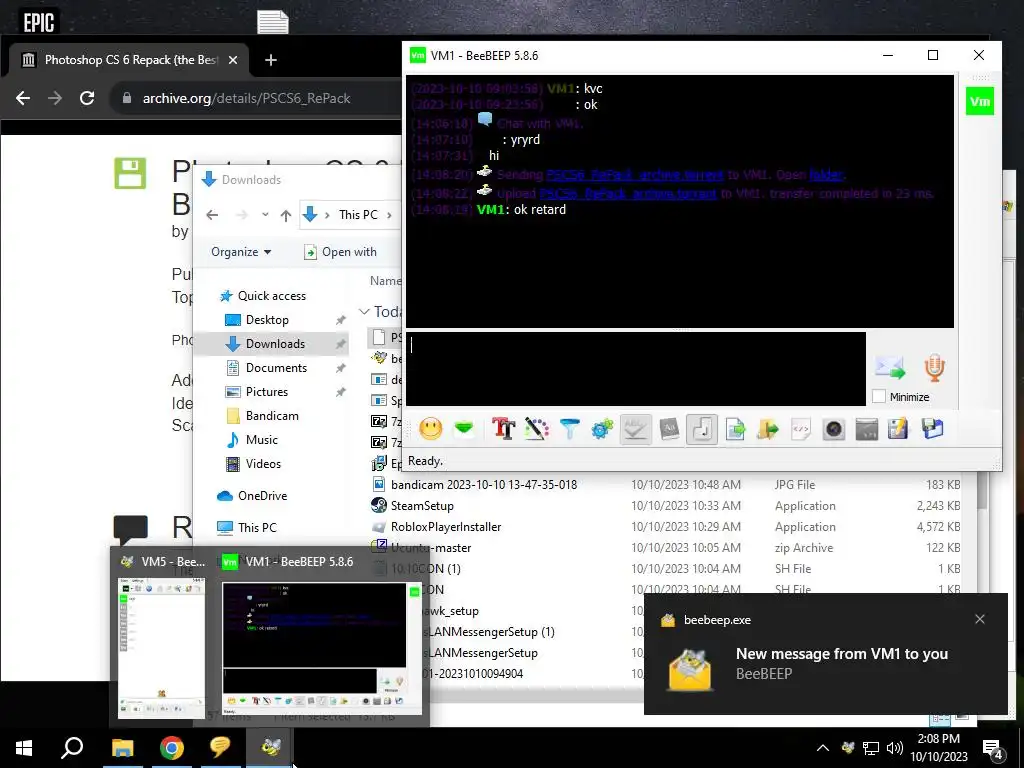
Task: Select This PC in navigation pane
Action: [257, 527]
